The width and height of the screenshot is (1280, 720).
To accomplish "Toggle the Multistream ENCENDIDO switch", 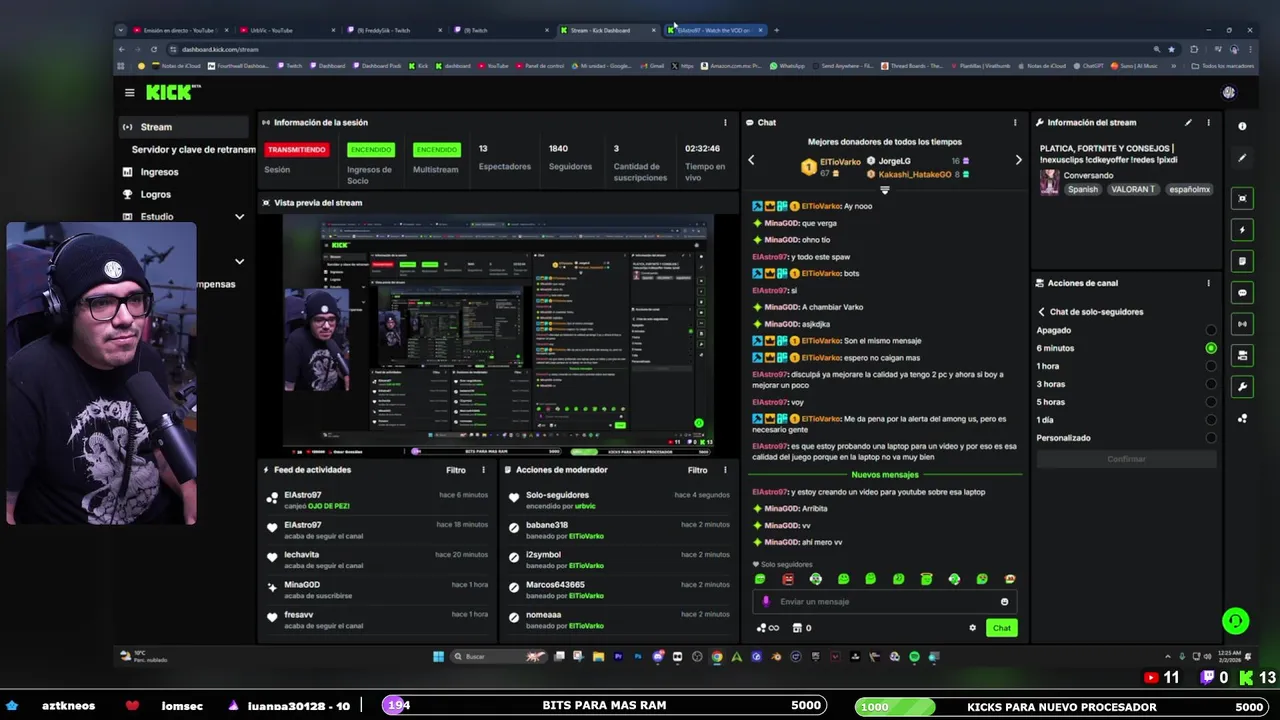I will click(x=436, y=149).
